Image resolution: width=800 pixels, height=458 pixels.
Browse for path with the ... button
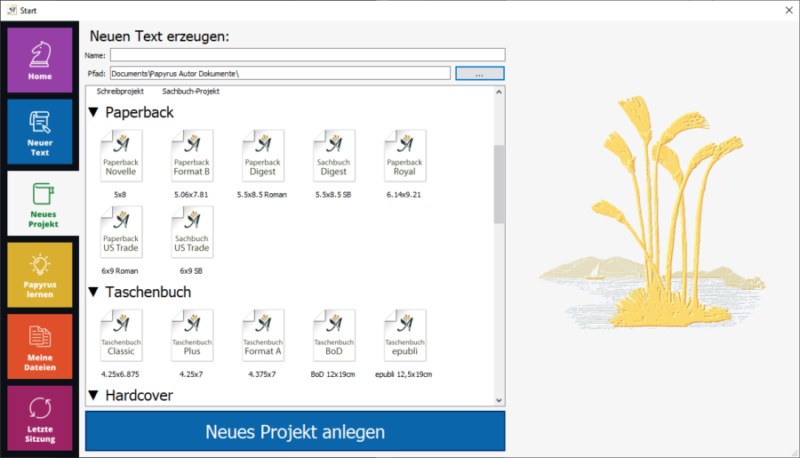pyautogui.click(x=480, y=73)
